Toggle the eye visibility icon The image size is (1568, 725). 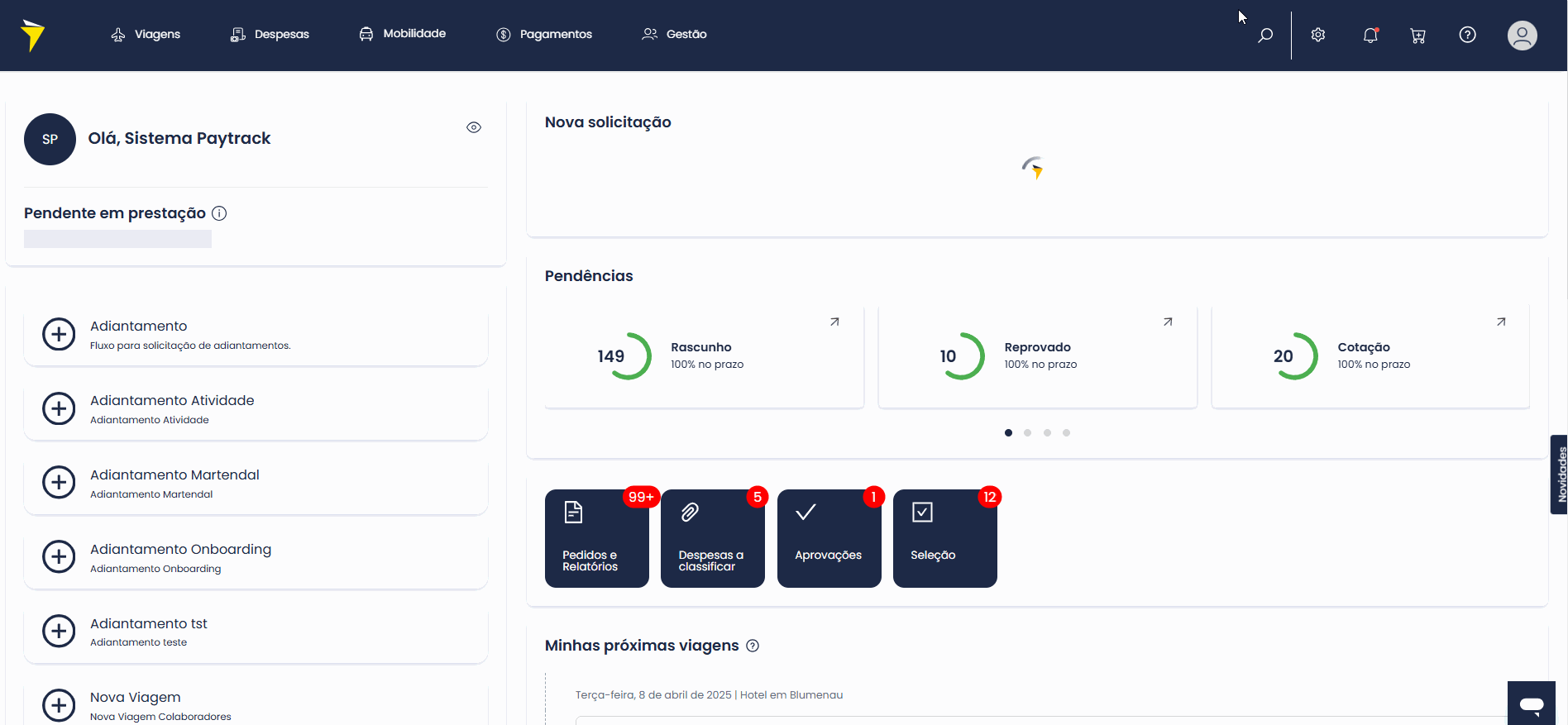coord(474,127)
